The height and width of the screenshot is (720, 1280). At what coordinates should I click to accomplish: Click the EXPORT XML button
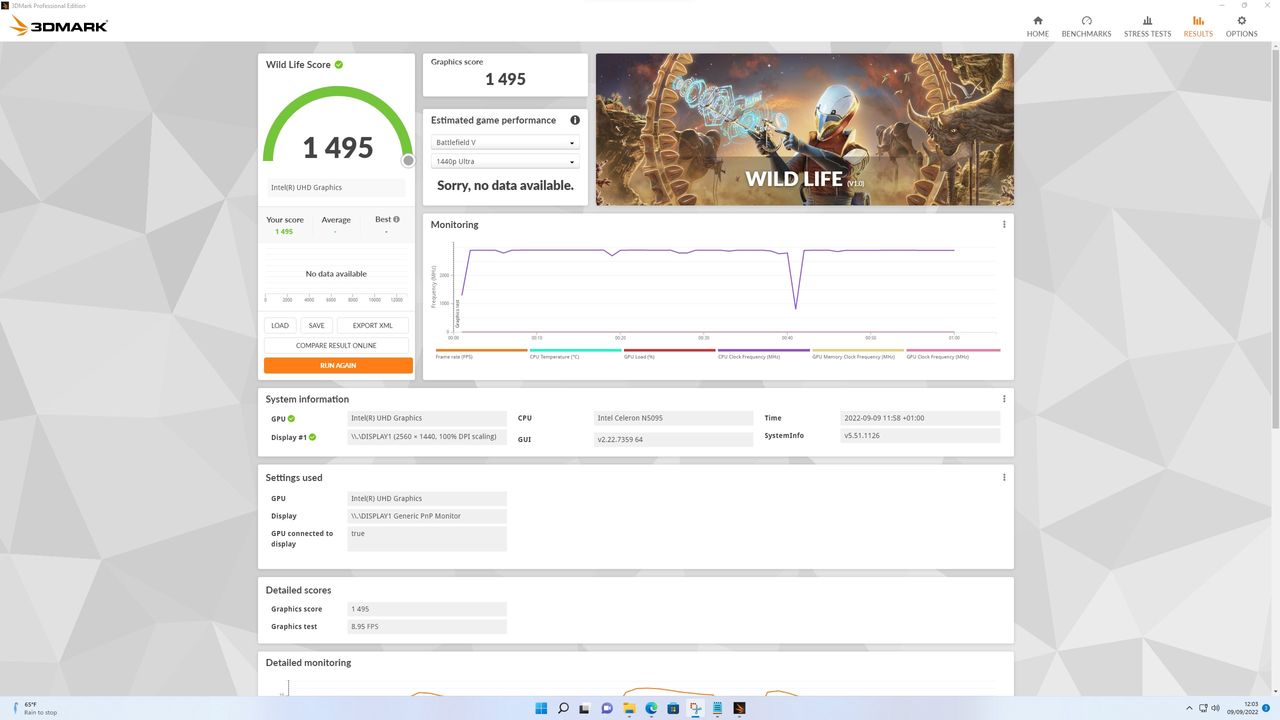(373, 325)
